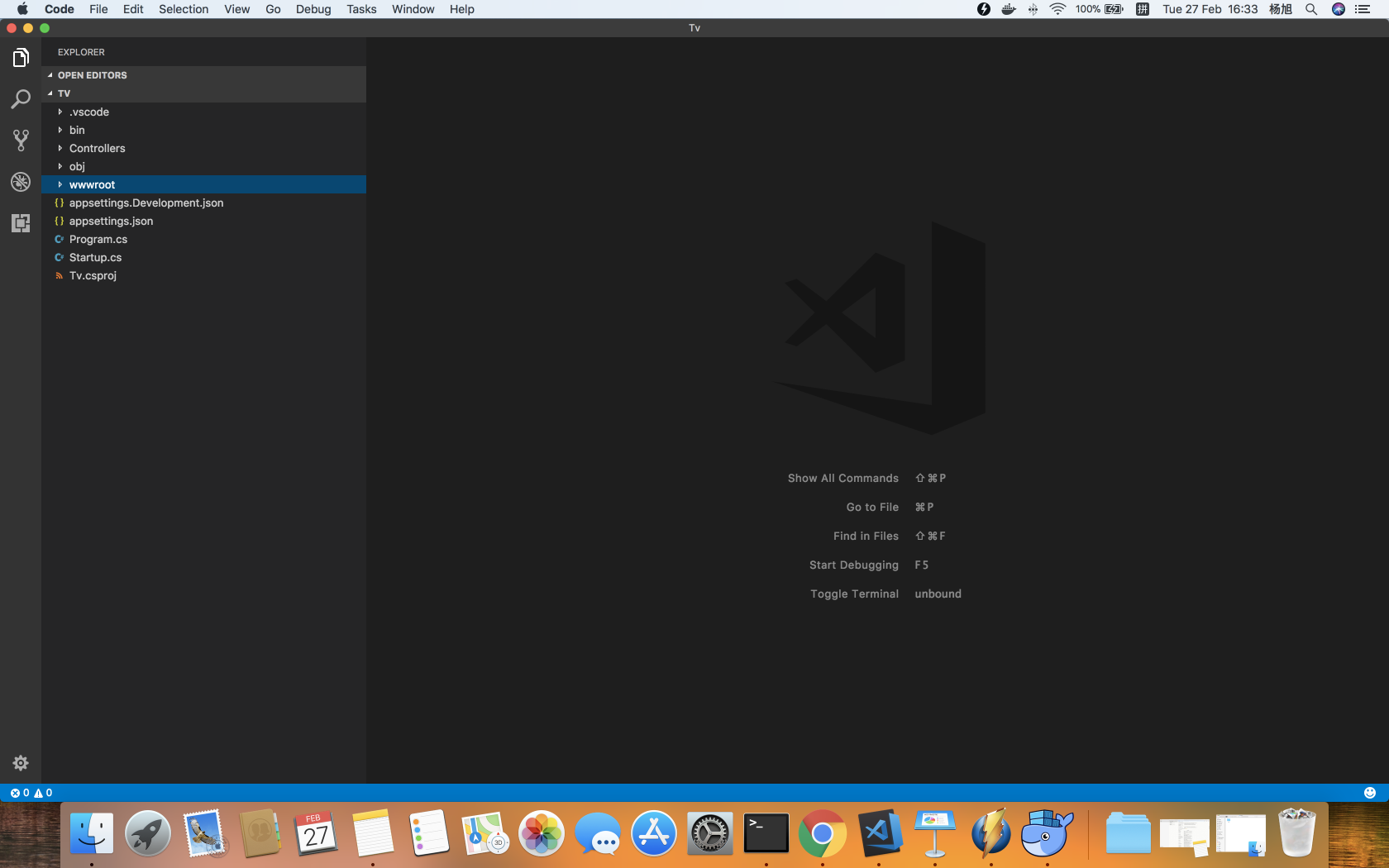Collapse the TV project root section
1389x868 pixels.
click(203, 93)
